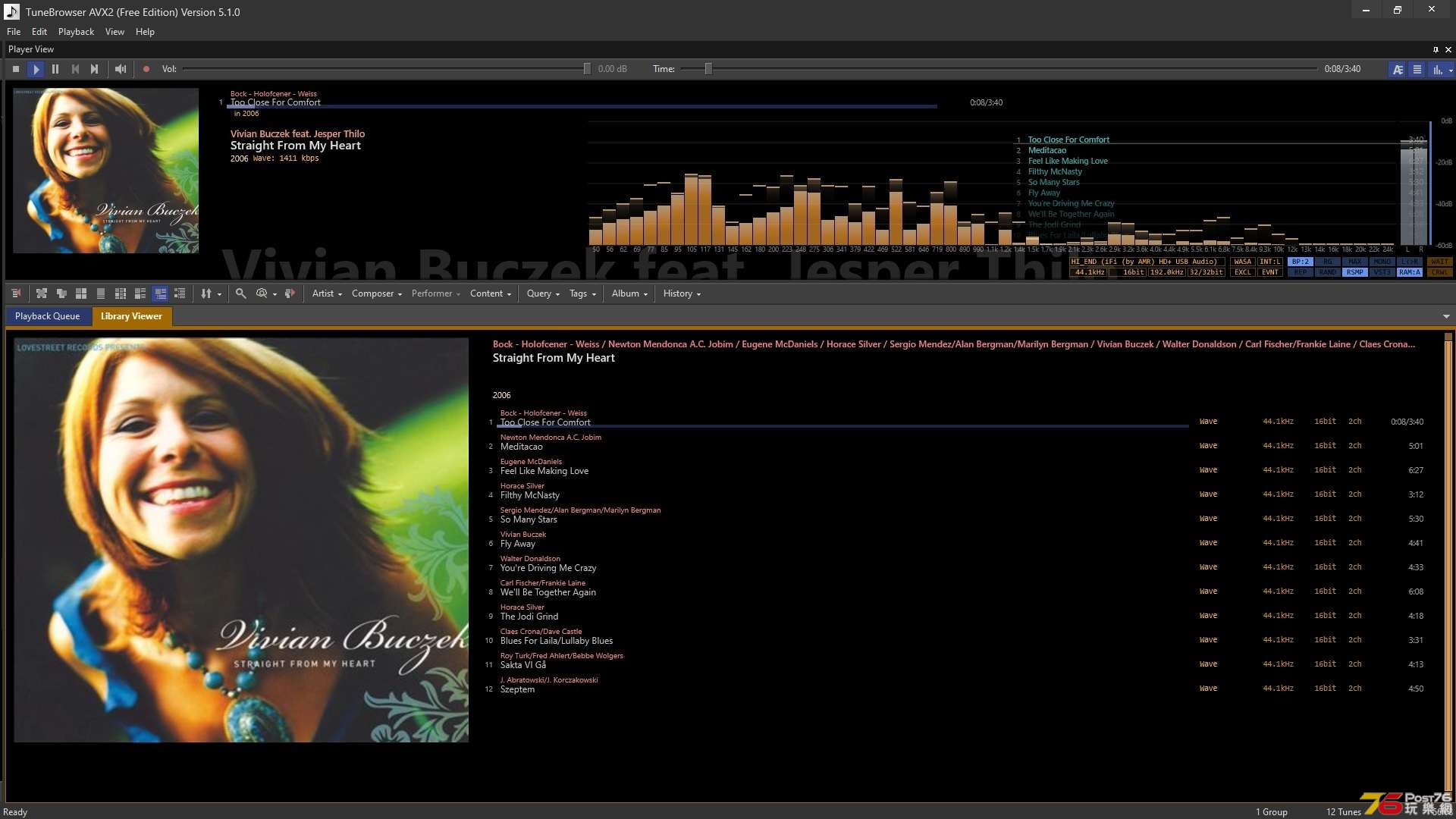Expand the Album dropdown
This screenshot has width=1456, height=819.
click(629, 293)
